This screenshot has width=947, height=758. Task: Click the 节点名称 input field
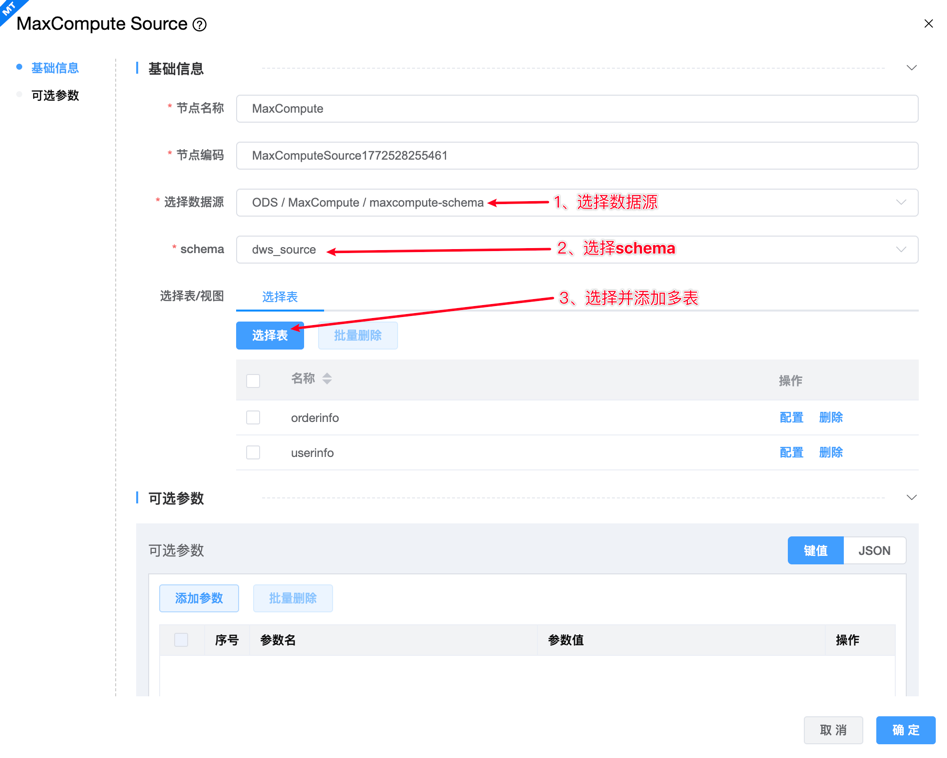[577, 109]
